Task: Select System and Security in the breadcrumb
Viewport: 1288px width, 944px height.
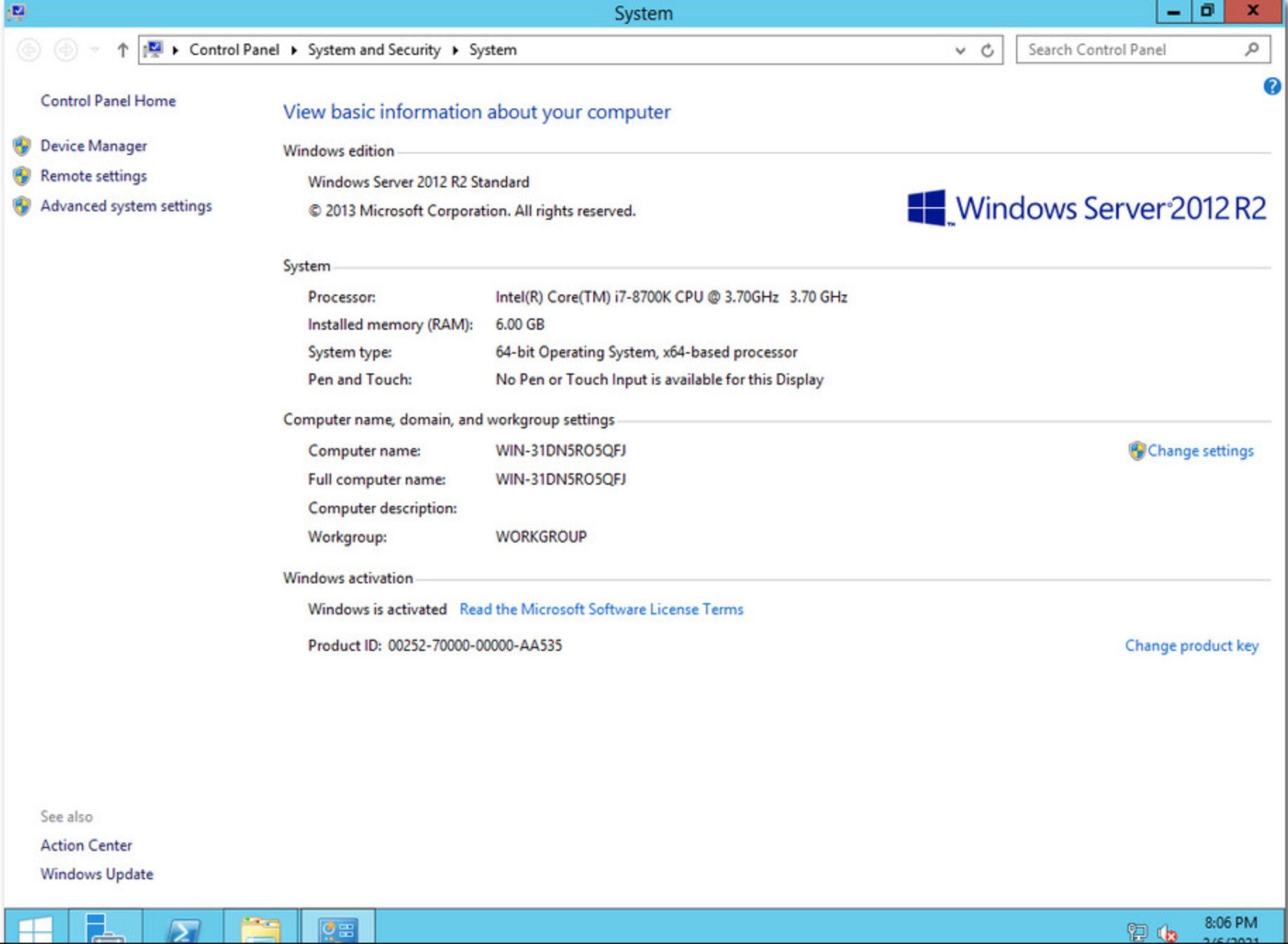Action: click(374, 50)
